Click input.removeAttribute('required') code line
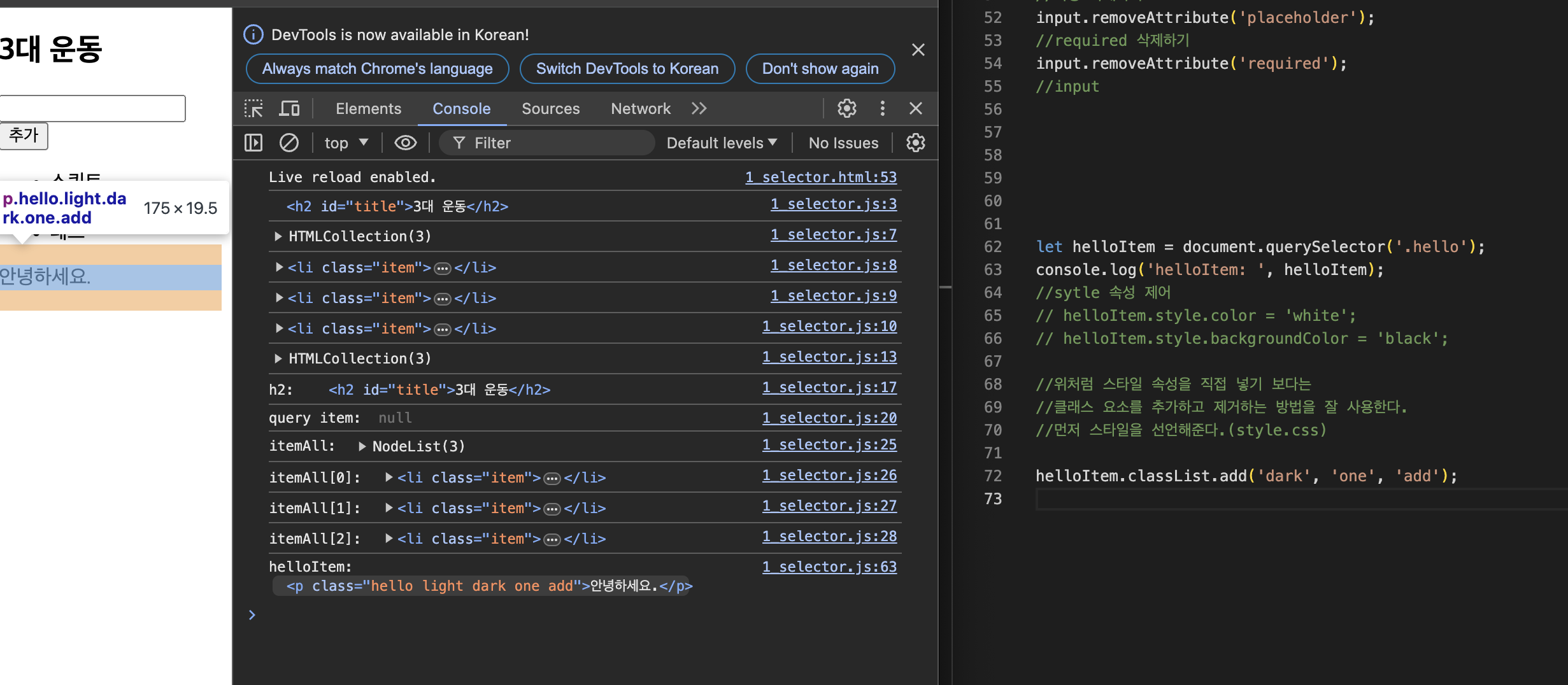The height and width of the screenshot is (685, 1568). (1191, 63)
